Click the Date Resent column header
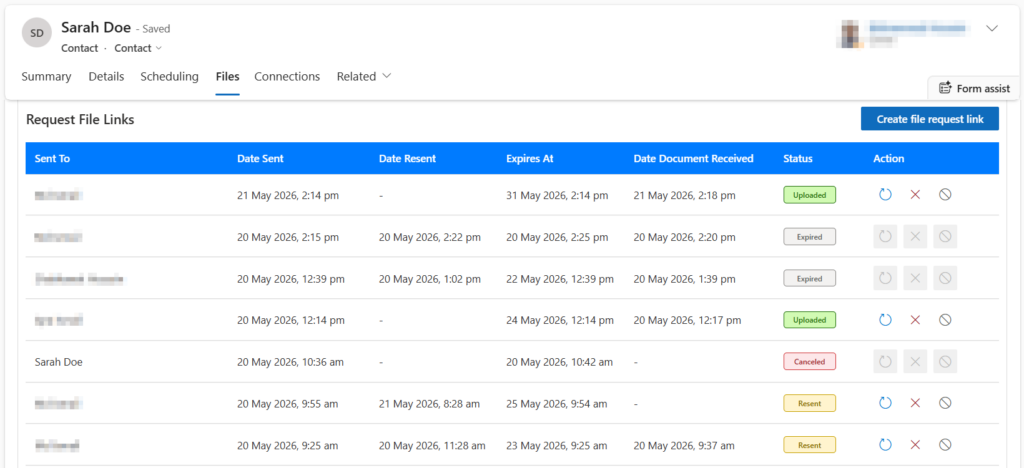The width and height of the screenshot is (1024, 468). pos(408,159)
